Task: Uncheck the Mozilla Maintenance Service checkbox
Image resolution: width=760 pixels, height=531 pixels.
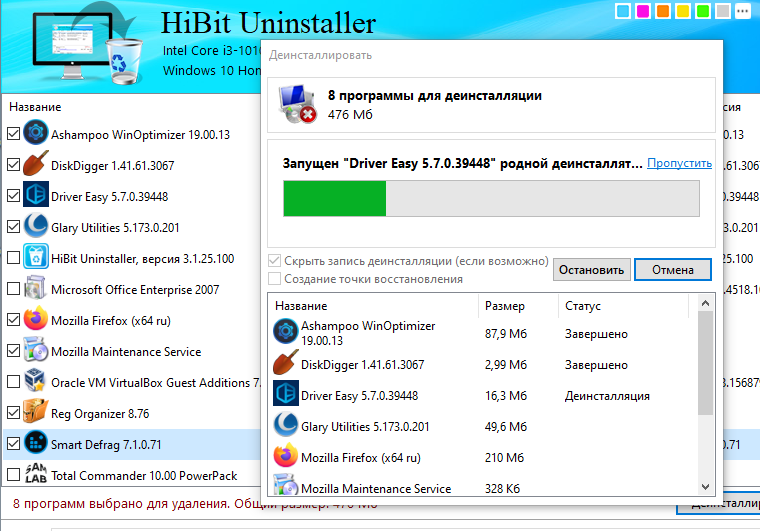Action: tap(14, 350)
